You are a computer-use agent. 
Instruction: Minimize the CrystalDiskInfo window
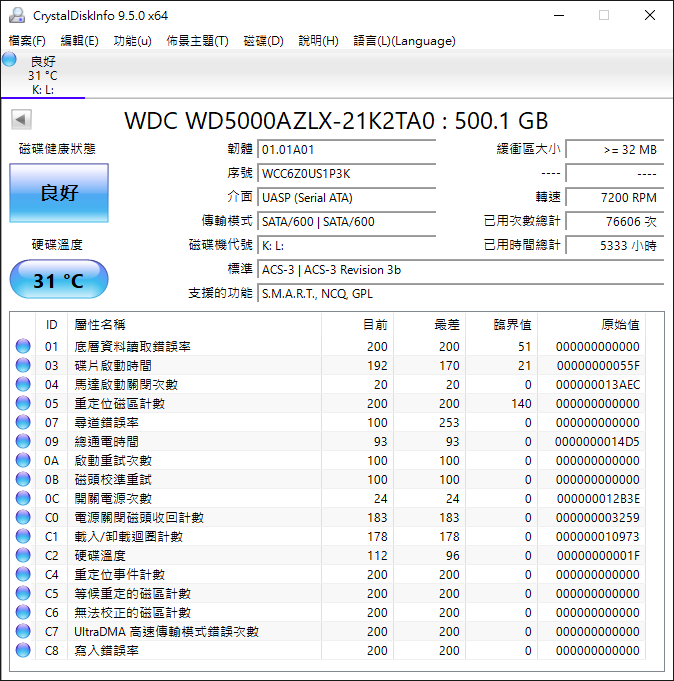[x=559, y=15]
